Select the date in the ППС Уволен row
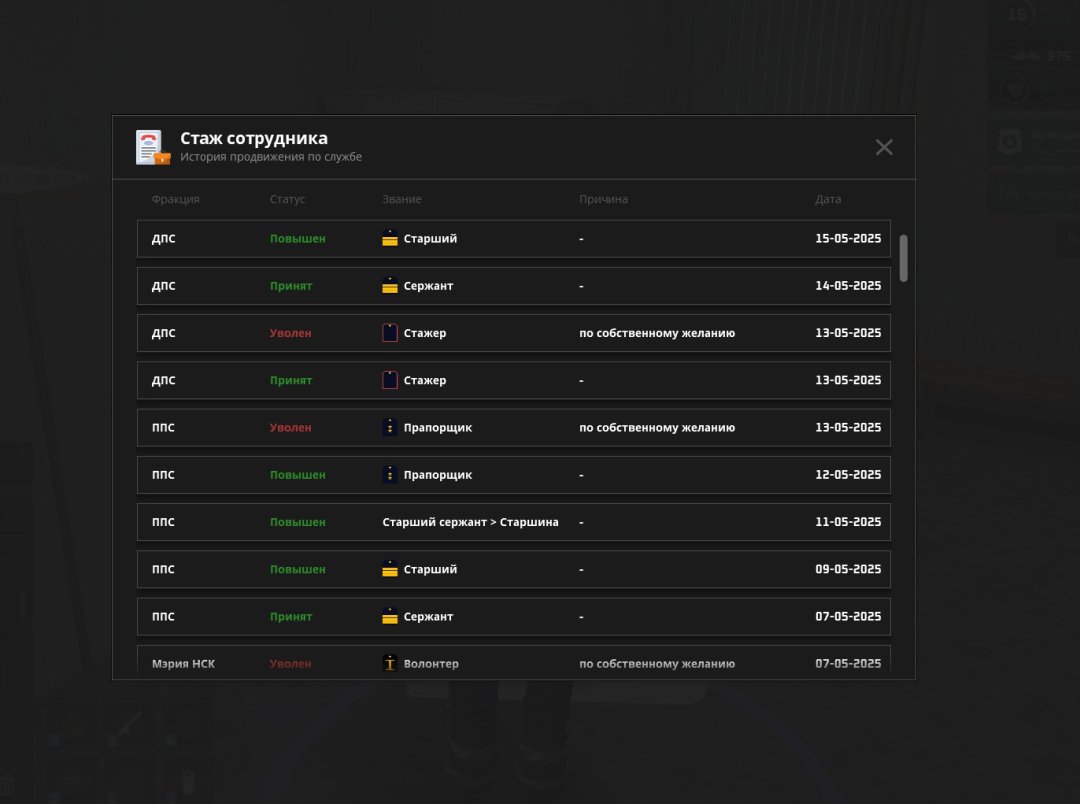This screenshot has width=1080, height=804. click(848, 427)
